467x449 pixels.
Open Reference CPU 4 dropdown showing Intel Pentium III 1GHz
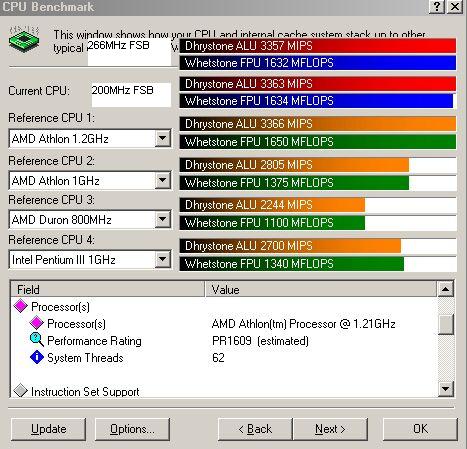coord(163,259)
